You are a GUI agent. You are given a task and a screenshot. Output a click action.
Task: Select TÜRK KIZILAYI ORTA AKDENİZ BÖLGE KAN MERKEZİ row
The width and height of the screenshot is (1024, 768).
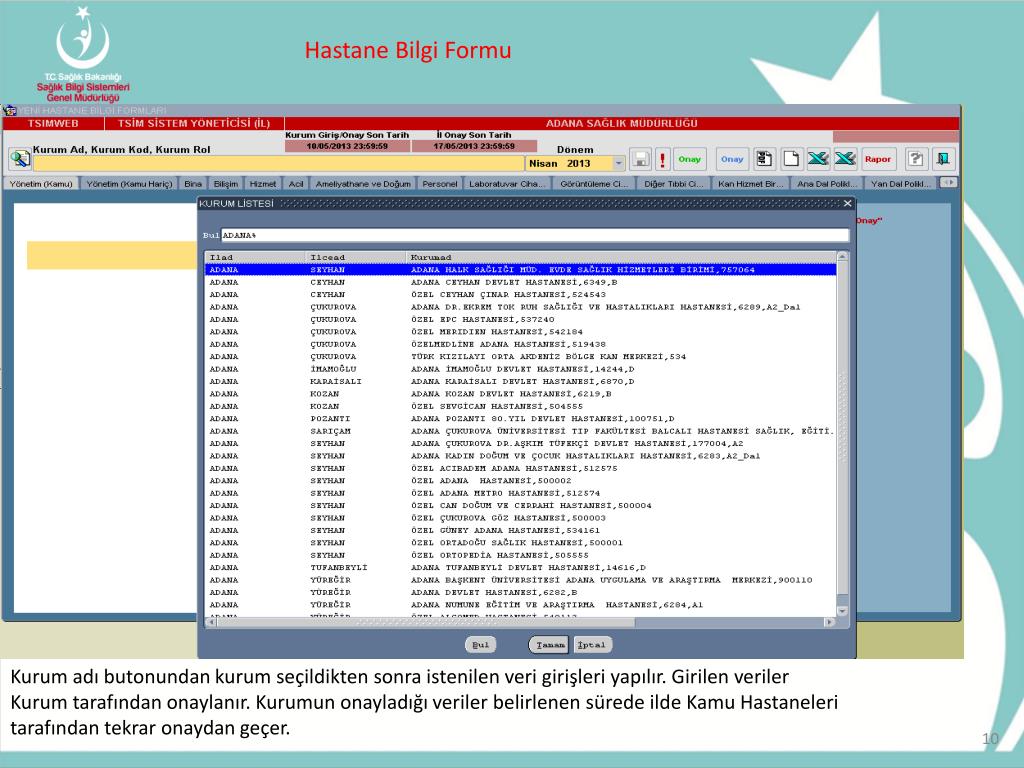520,357
